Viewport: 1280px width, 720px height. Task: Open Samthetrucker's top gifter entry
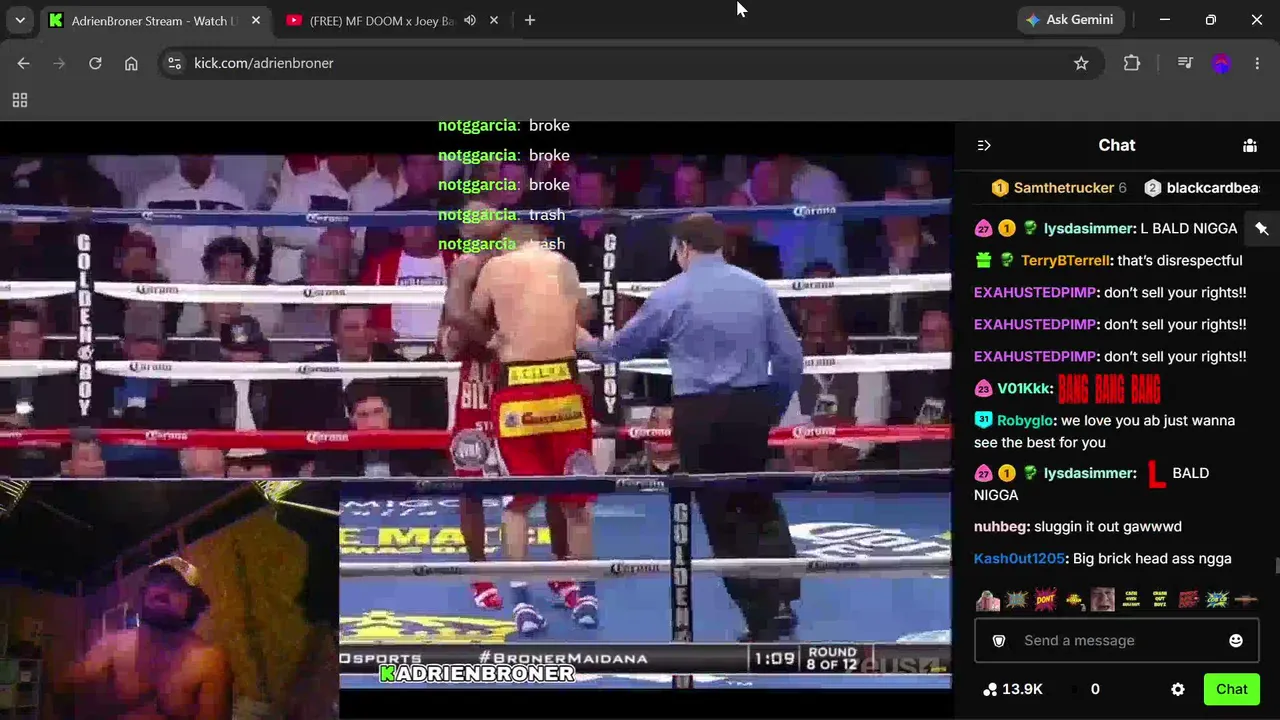click(1060, 188)
